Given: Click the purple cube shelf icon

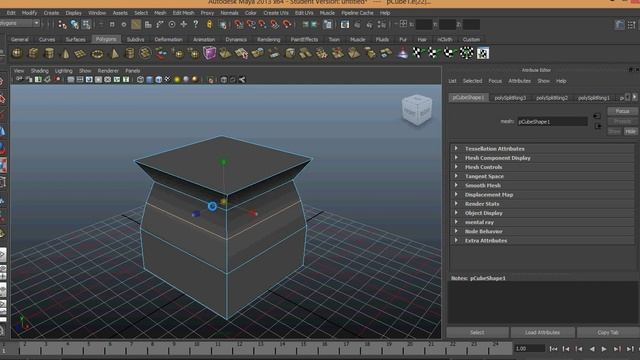Looking at the screenshot, I should pyautogui.click(x=209, y=53).
